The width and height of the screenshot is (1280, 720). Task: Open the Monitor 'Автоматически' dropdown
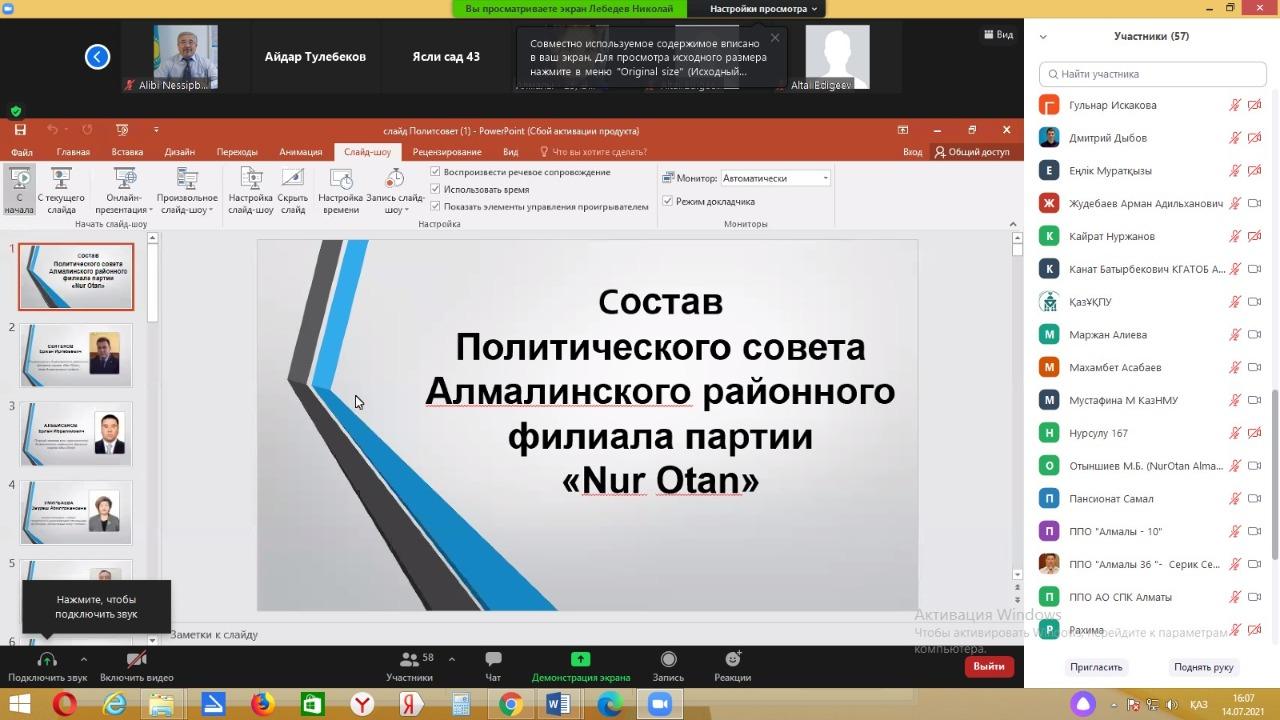[x=776, y=178]
